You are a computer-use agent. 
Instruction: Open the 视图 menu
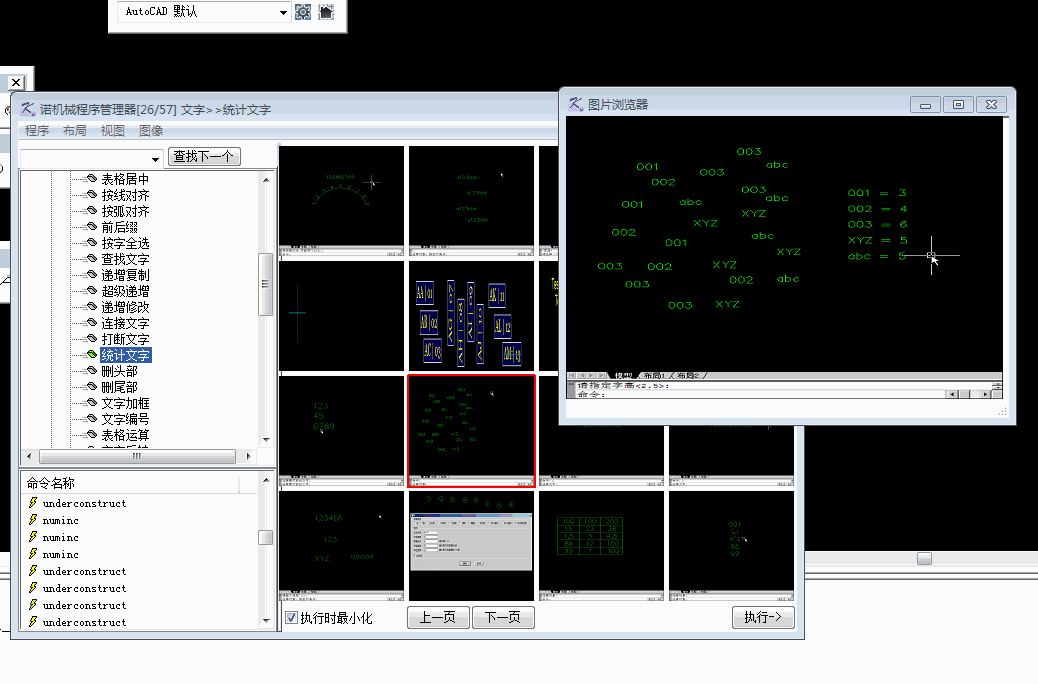click(x=113, y=130)
